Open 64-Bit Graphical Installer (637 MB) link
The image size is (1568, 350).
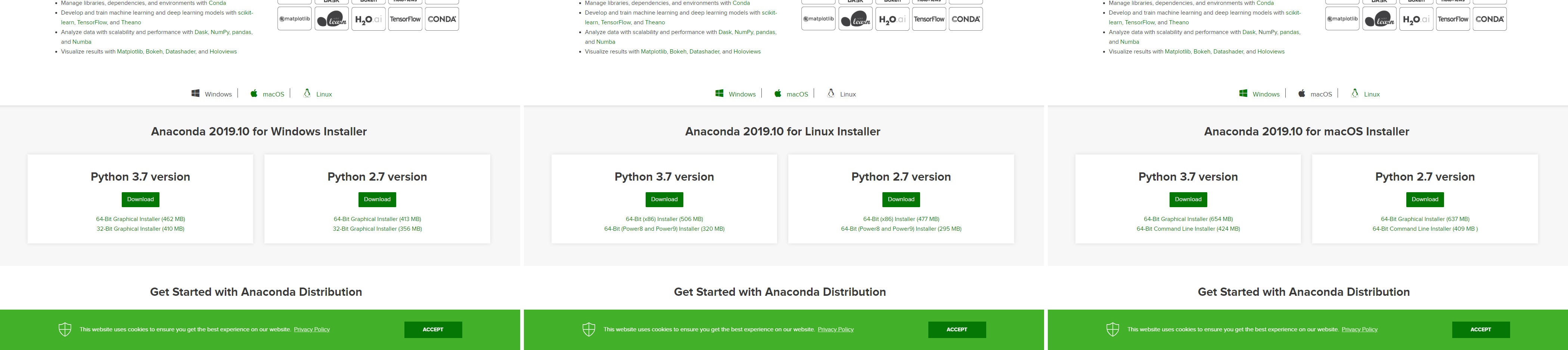click(1425, 219)
